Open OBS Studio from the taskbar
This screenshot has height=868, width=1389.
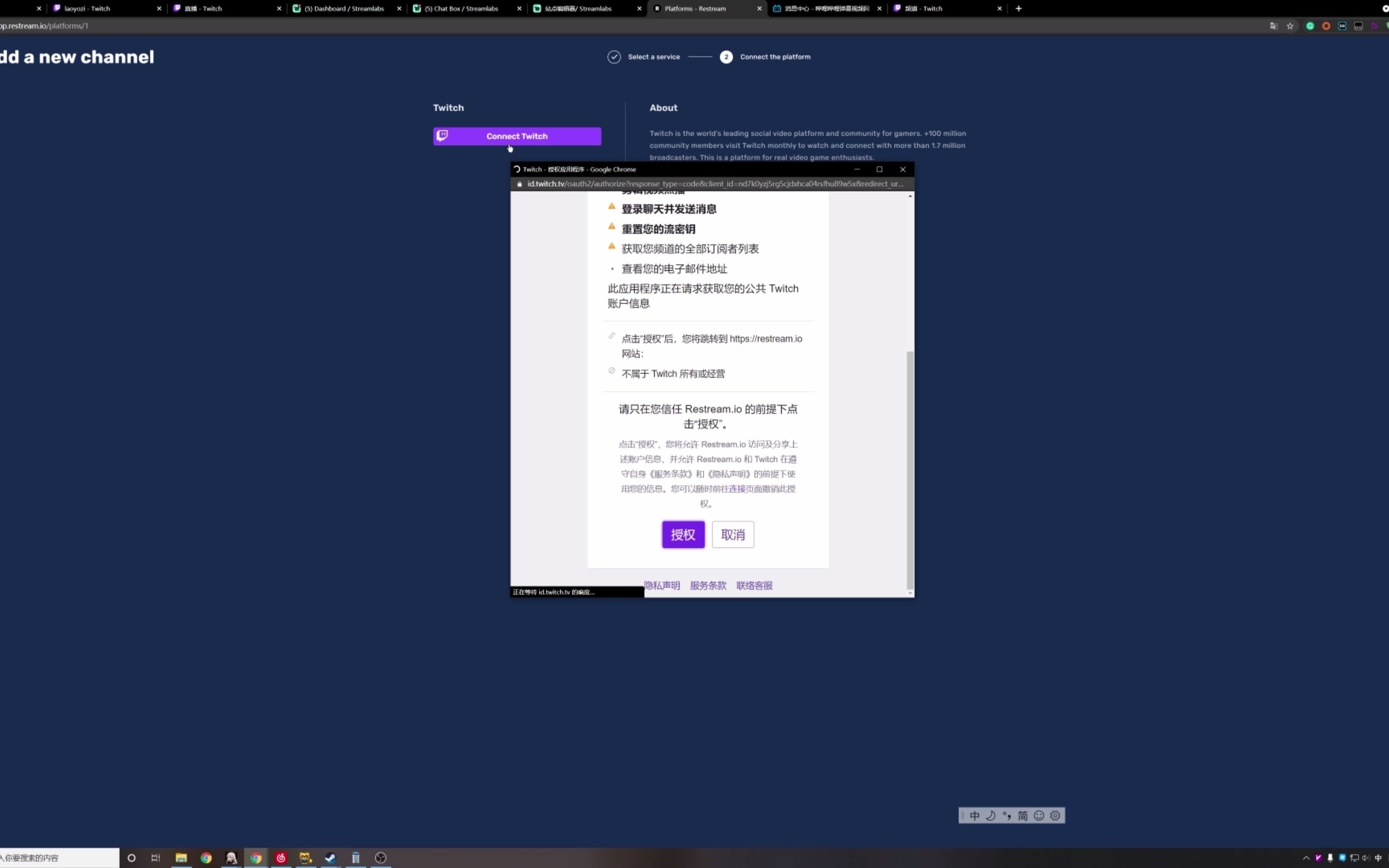(381, 858)
